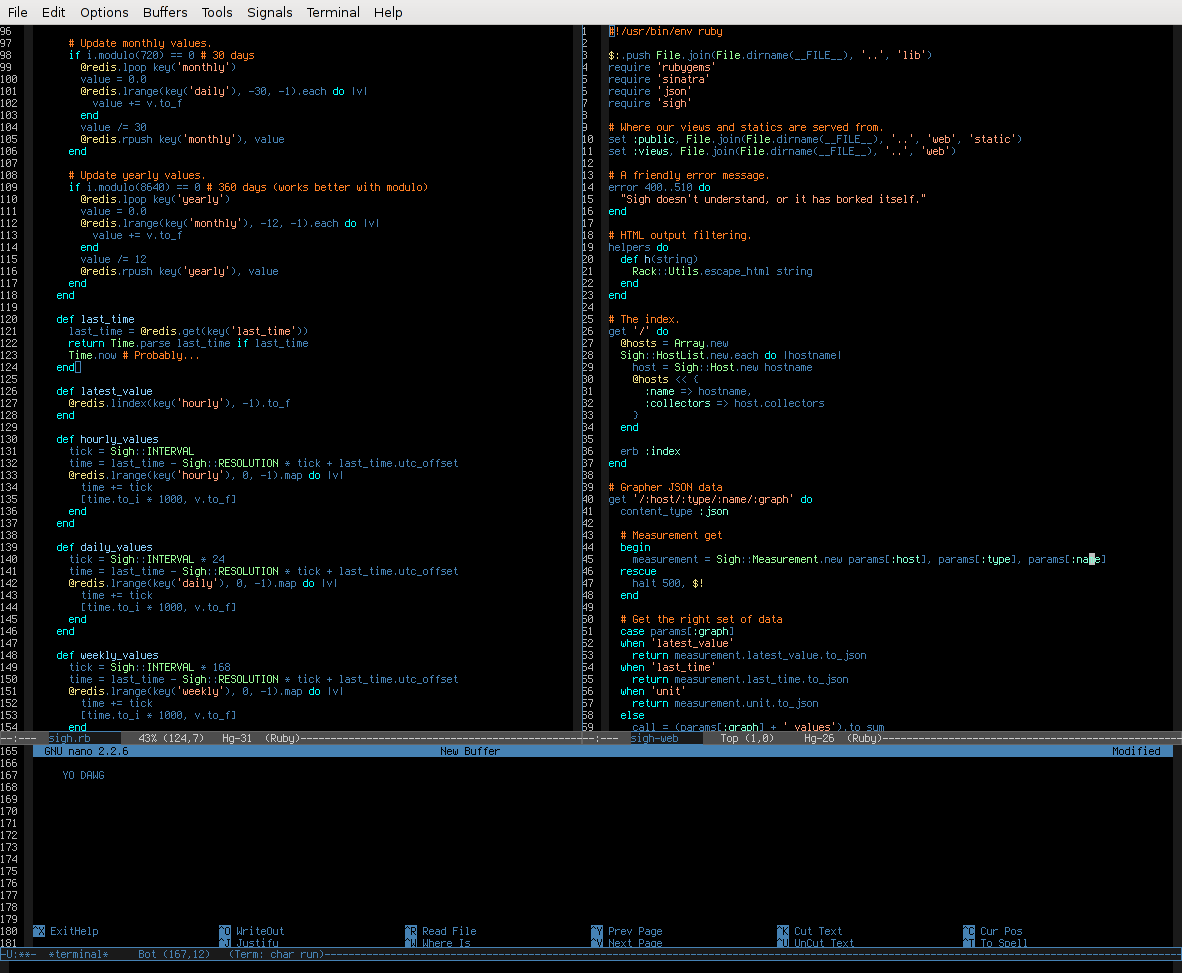Click the ^Y Prev Page shortcut in nano

click(x=627, y=931)
